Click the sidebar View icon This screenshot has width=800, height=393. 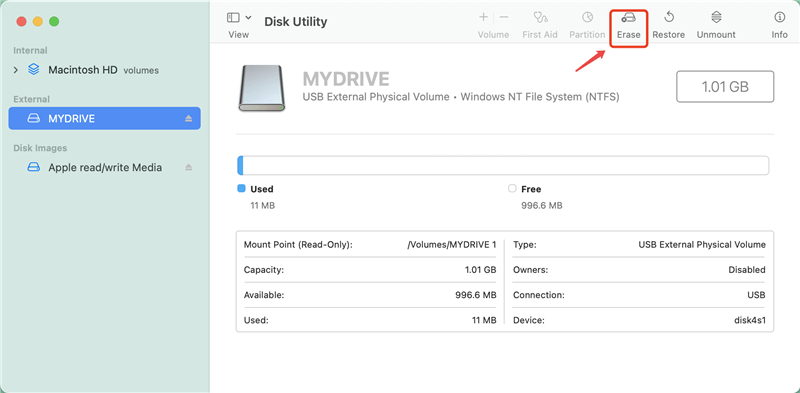point(233,17)
